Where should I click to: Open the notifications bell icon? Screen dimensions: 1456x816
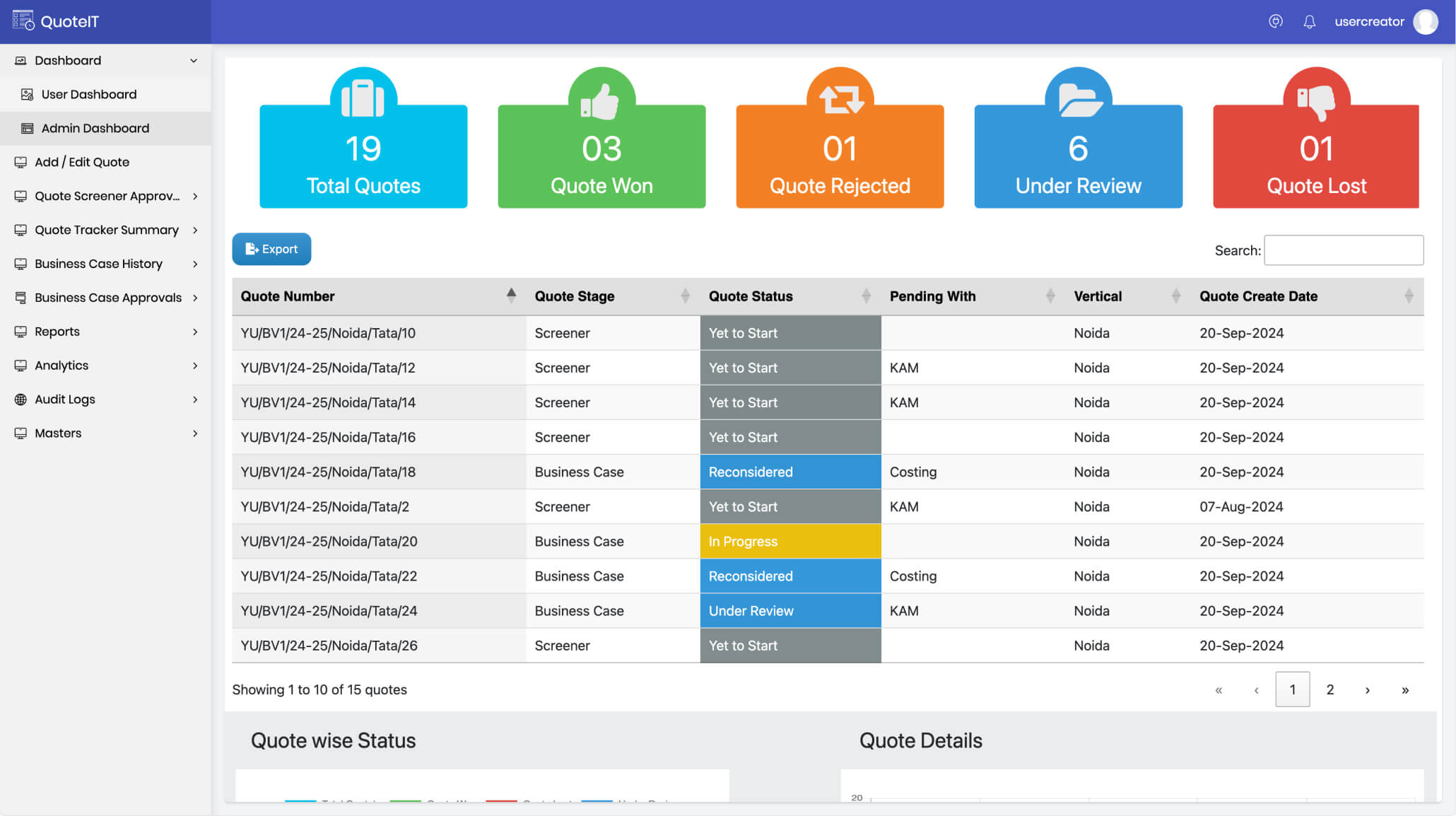click(x=1310, y=21)
